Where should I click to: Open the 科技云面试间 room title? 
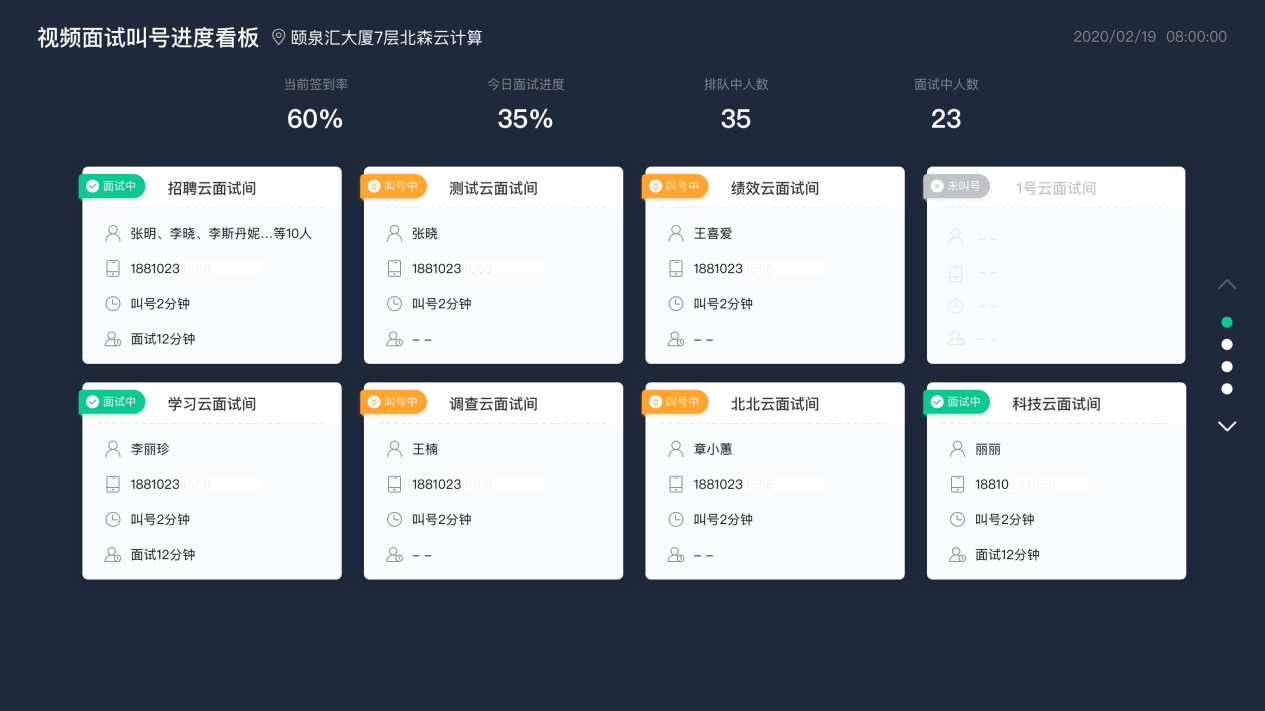coord(1056,404)
